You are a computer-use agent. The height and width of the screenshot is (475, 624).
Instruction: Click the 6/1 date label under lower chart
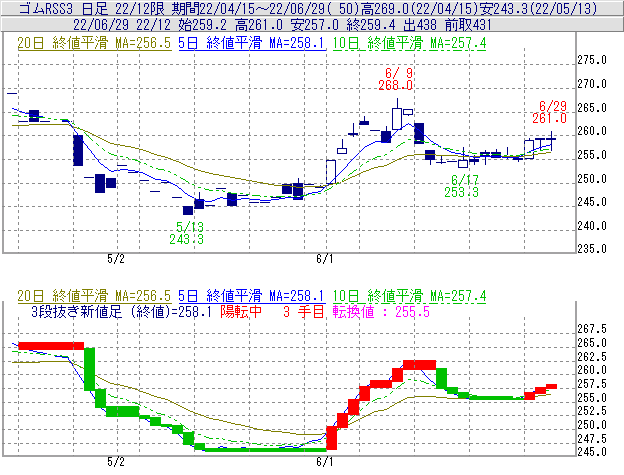325,462
